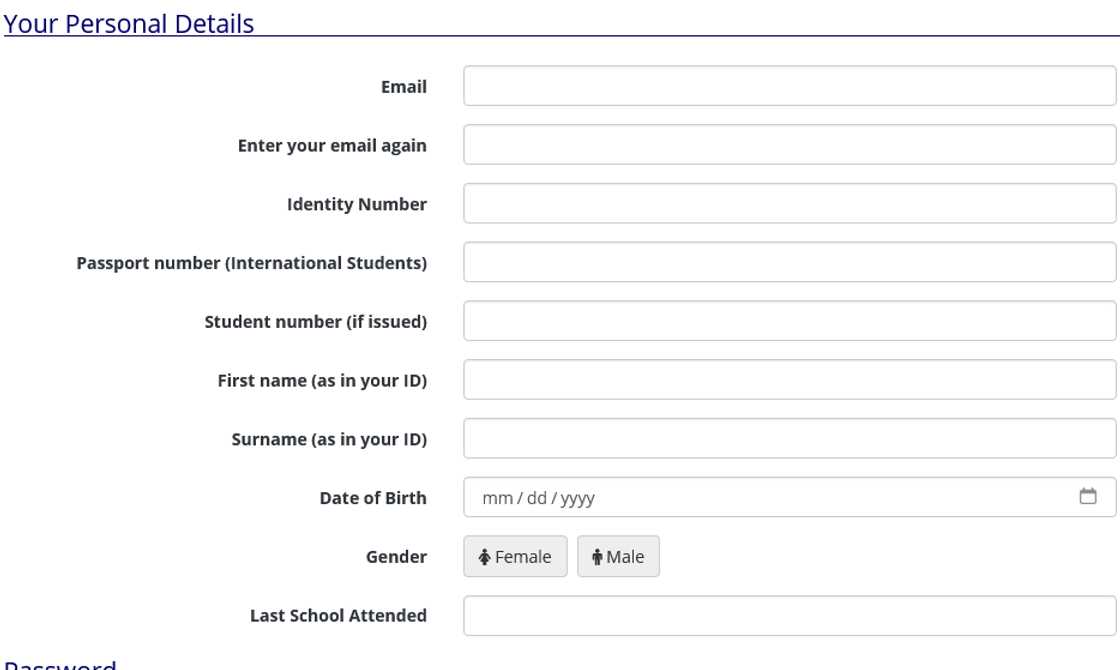Focus the Passport number input field
Viewport: 1120px width, 670px height.
coord(789,263)
